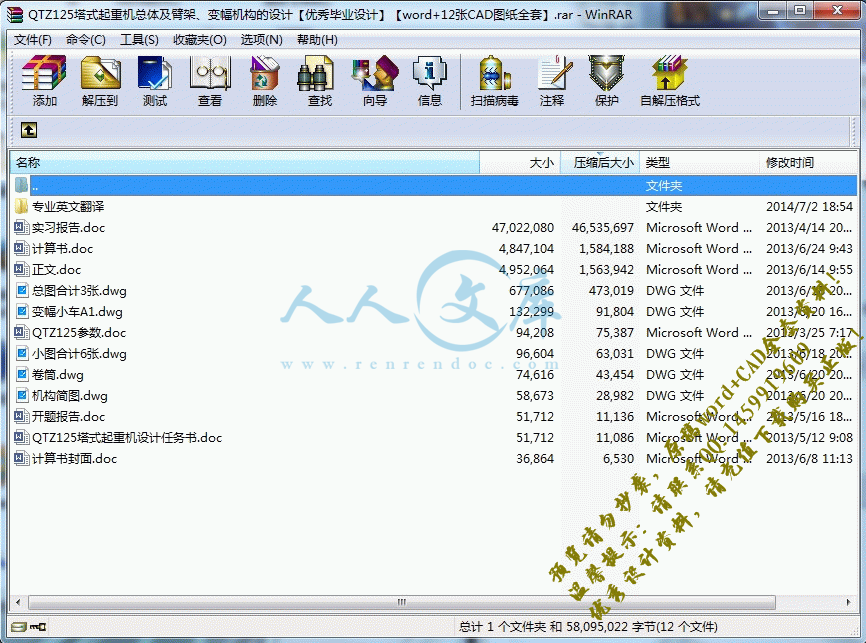
Task: Select file 正文.doc
Action: 434,270
